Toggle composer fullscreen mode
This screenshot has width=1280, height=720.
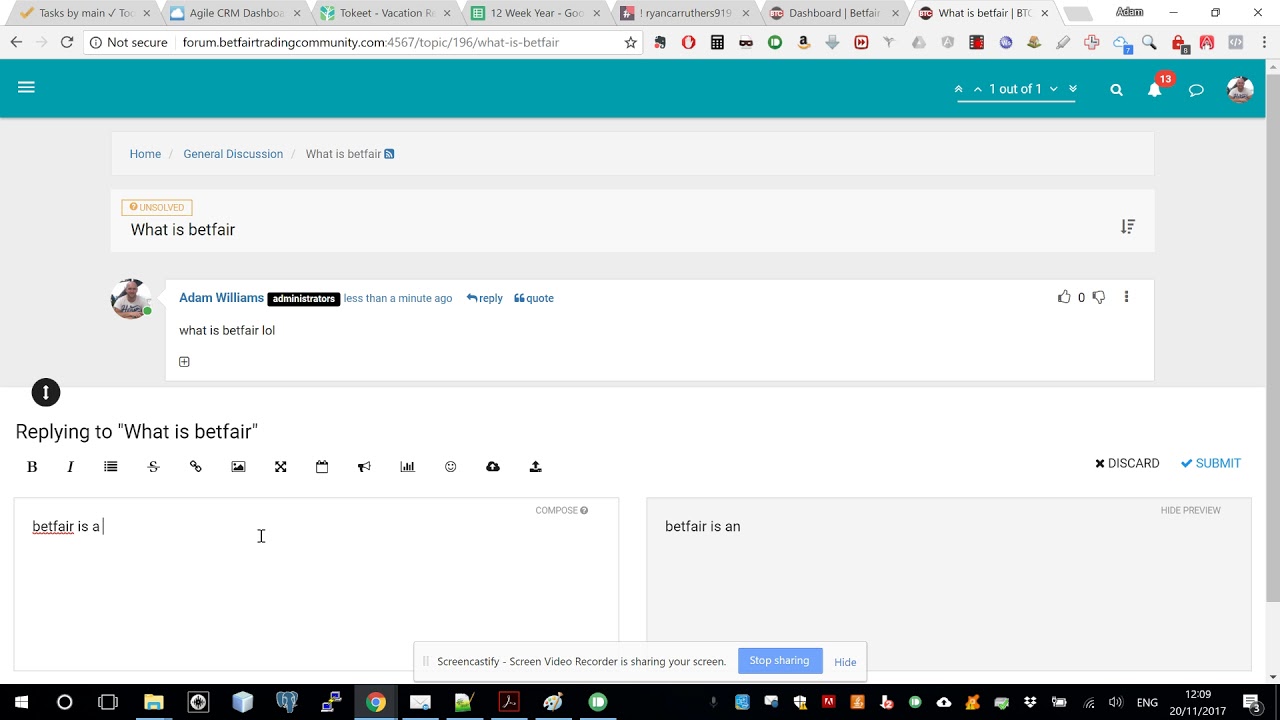[x=281, y=467]
